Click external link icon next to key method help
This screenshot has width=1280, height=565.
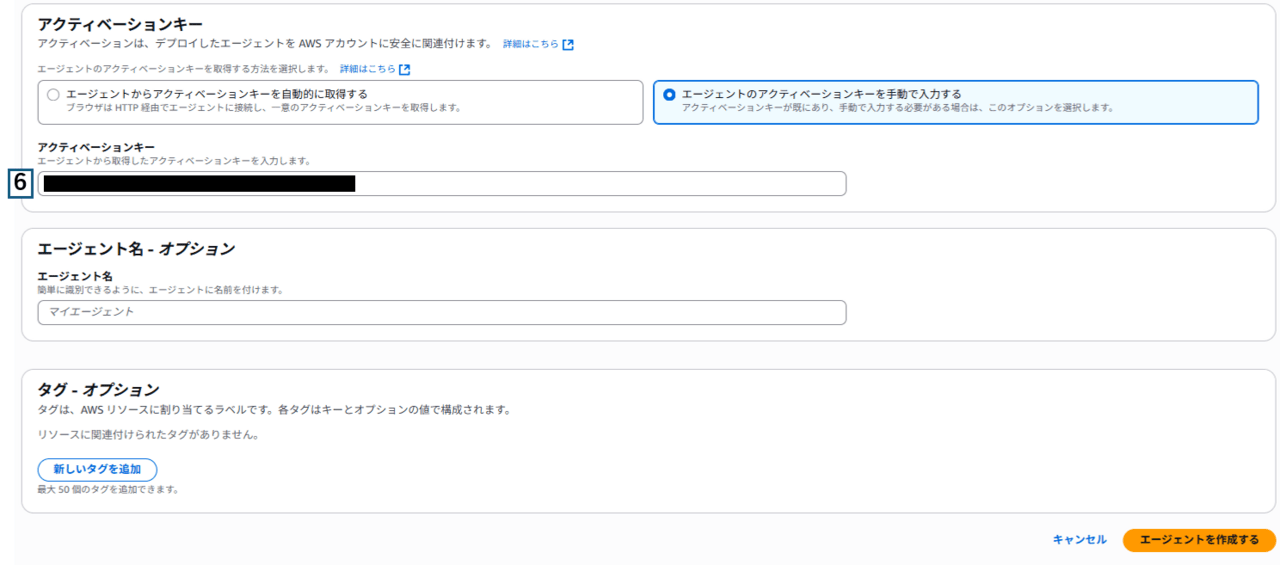405,70
